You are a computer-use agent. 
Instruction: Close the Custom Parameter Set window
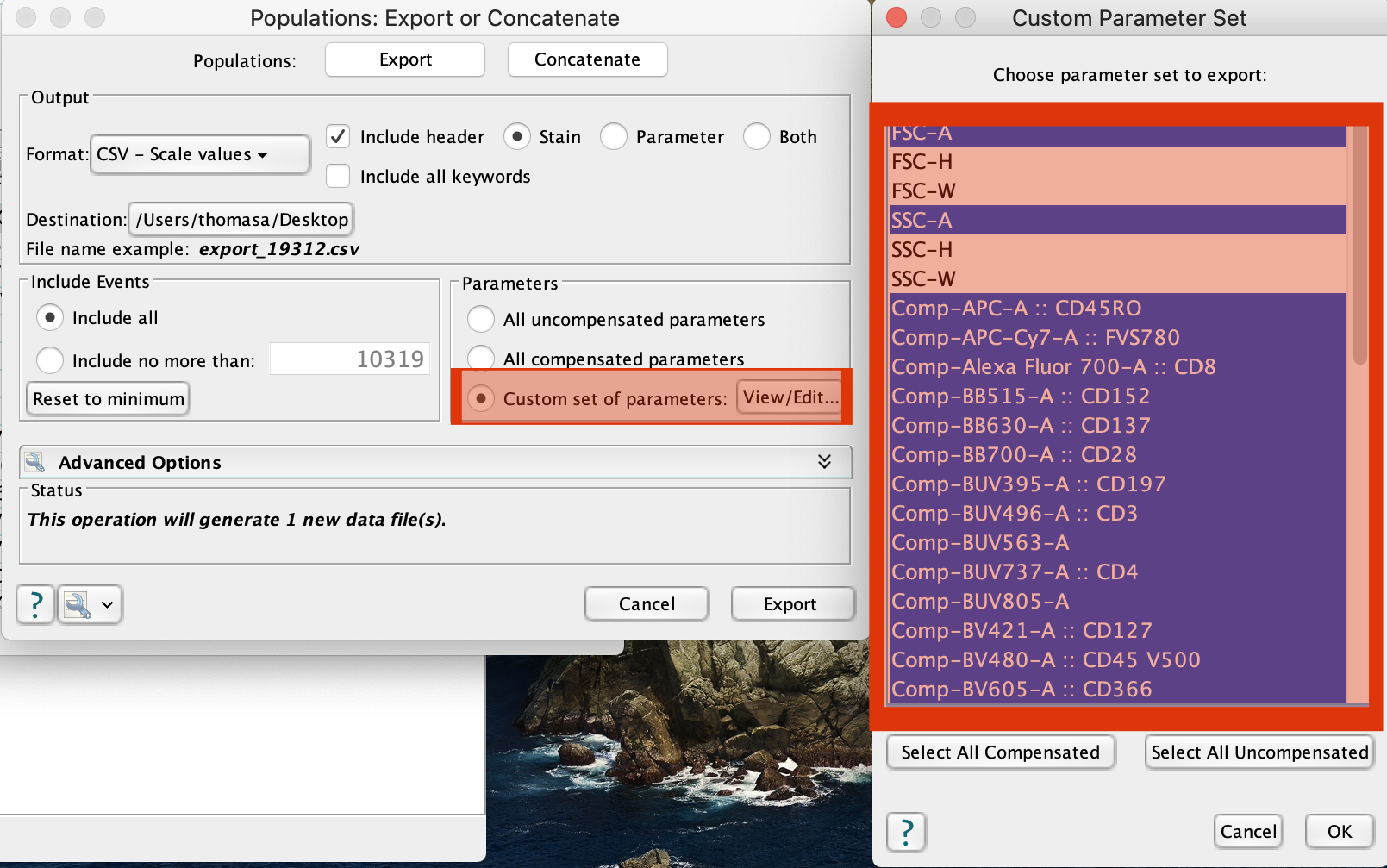897,18
